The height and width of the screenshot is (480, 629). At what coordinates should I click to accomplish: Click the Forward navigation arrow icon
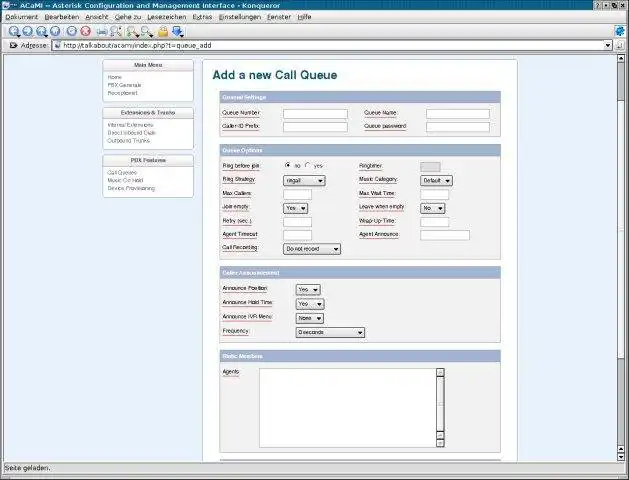pyautogui.click(x=27, y=31)
